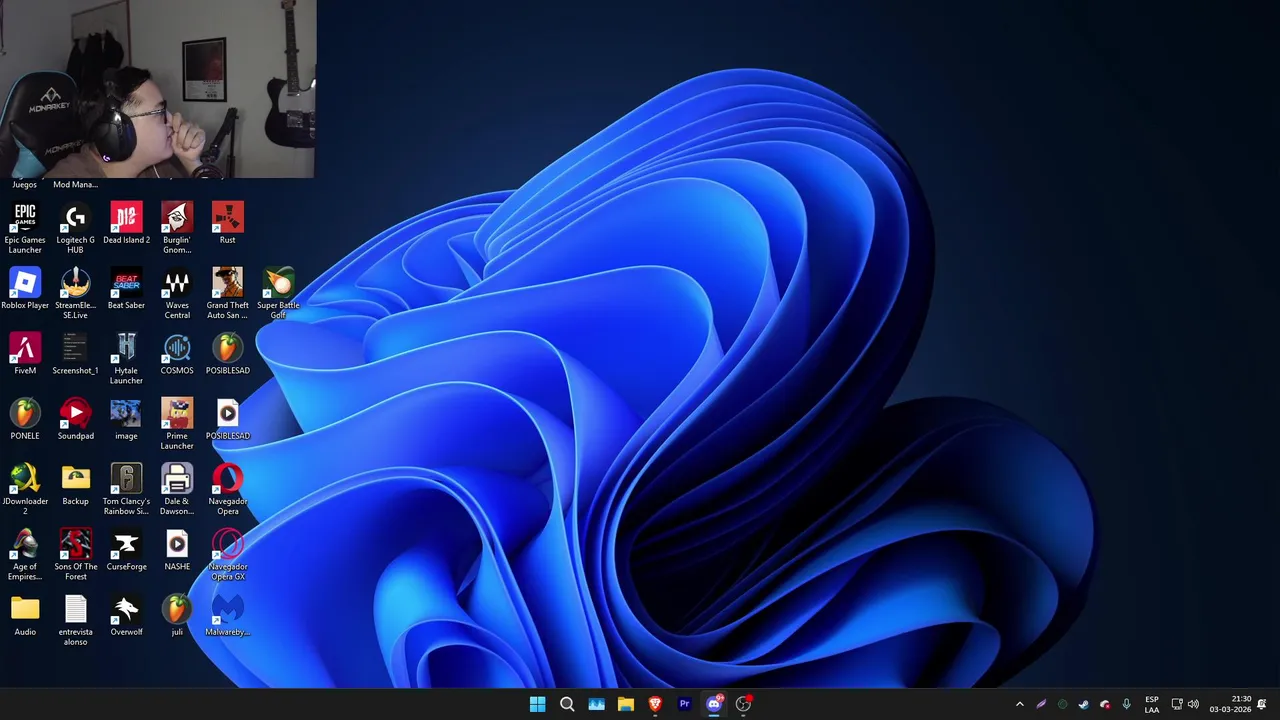Open Brave browser from the taskbar
Viewport: 1280px width, 720px height.
[x=655, y=704]
